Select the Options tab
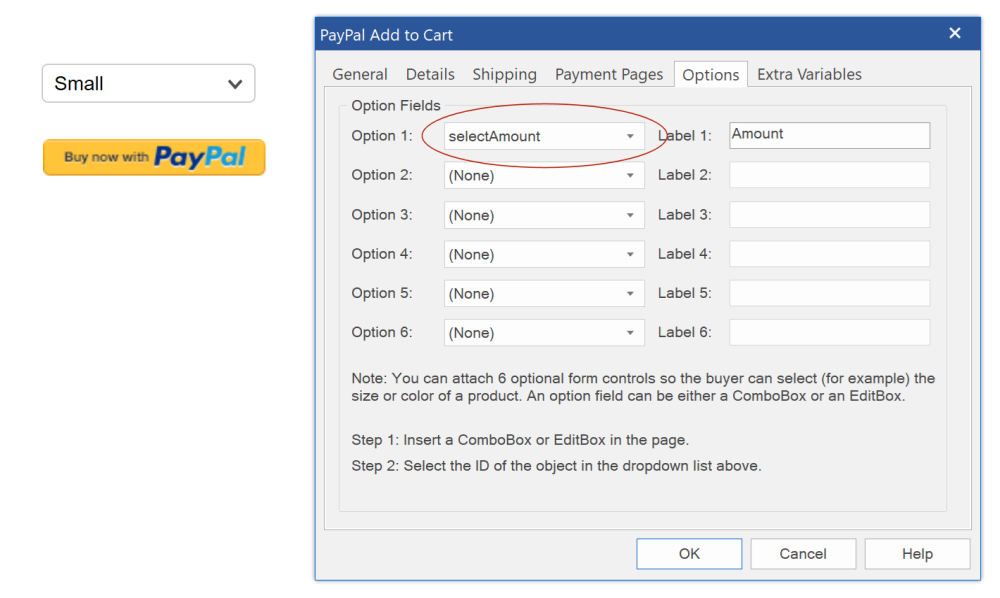Viewport: 1000px width, 598px height. [x=710, y=75]
